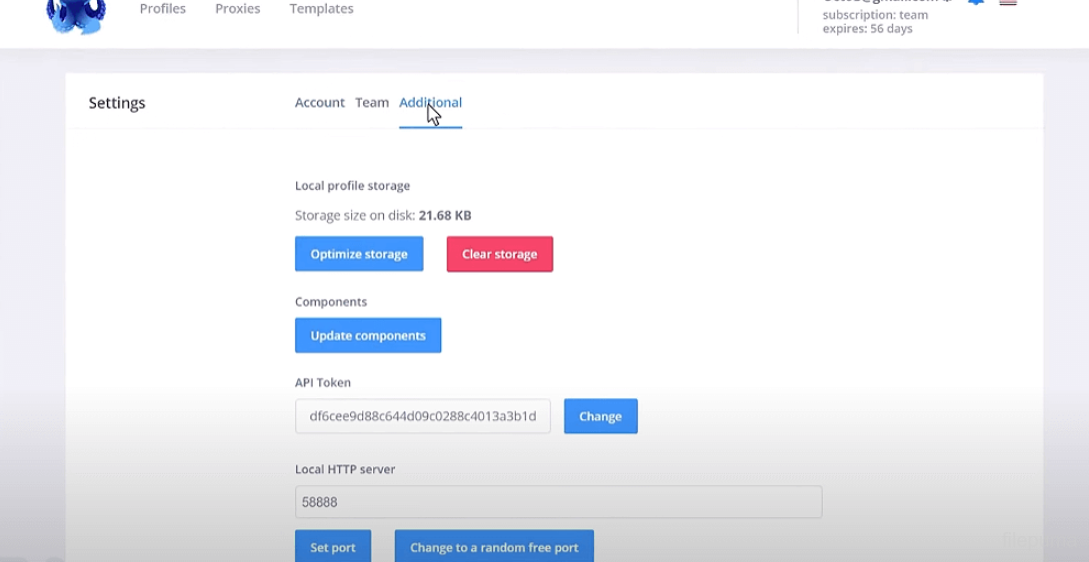The image size is (1089, 562).
Task: Click Change to a random free port
Action: click(x=494, y=547)
